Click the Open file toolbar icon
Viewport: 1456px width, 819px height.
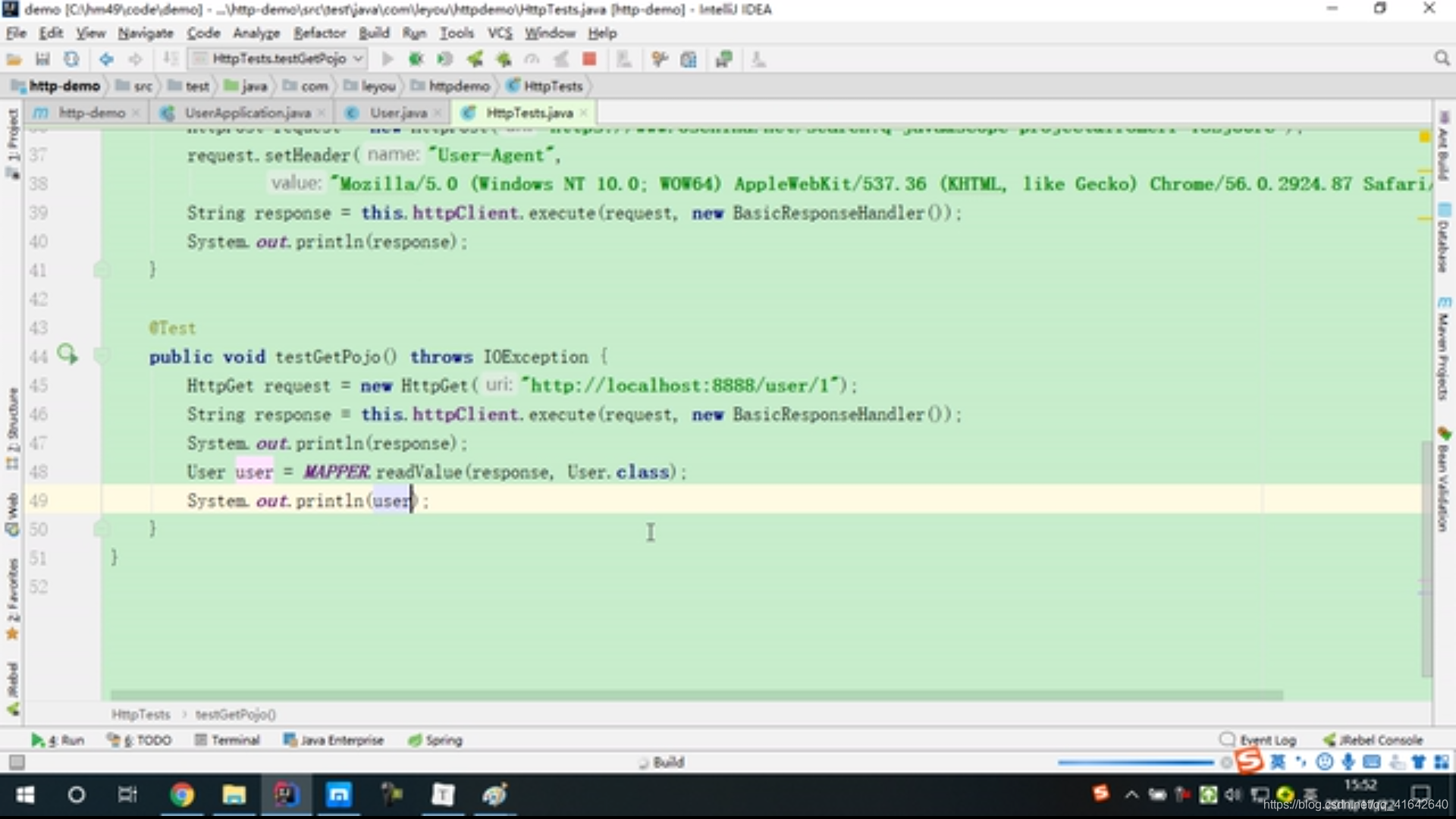click(14, 59)
